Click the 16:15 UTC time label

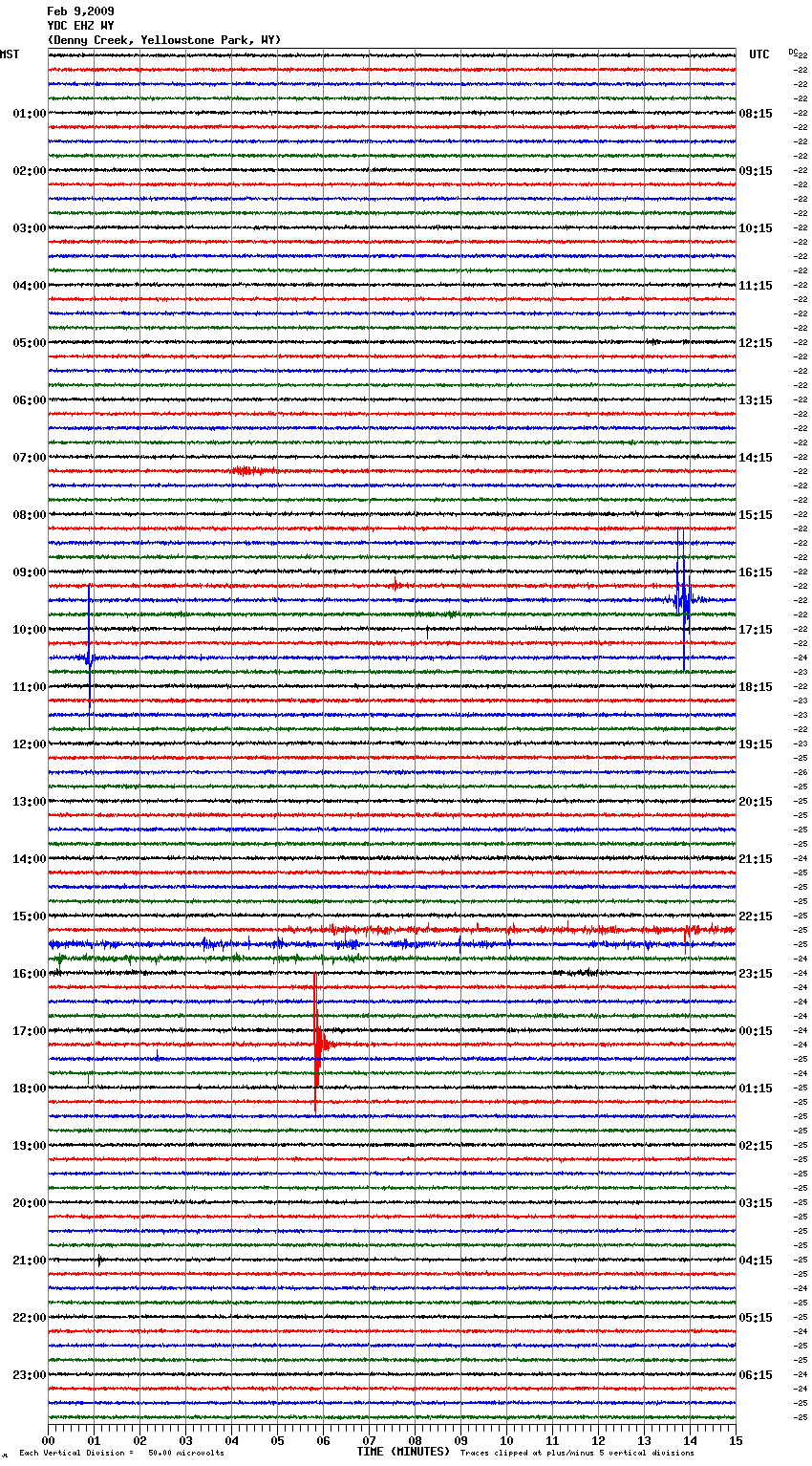coord(756,572)
